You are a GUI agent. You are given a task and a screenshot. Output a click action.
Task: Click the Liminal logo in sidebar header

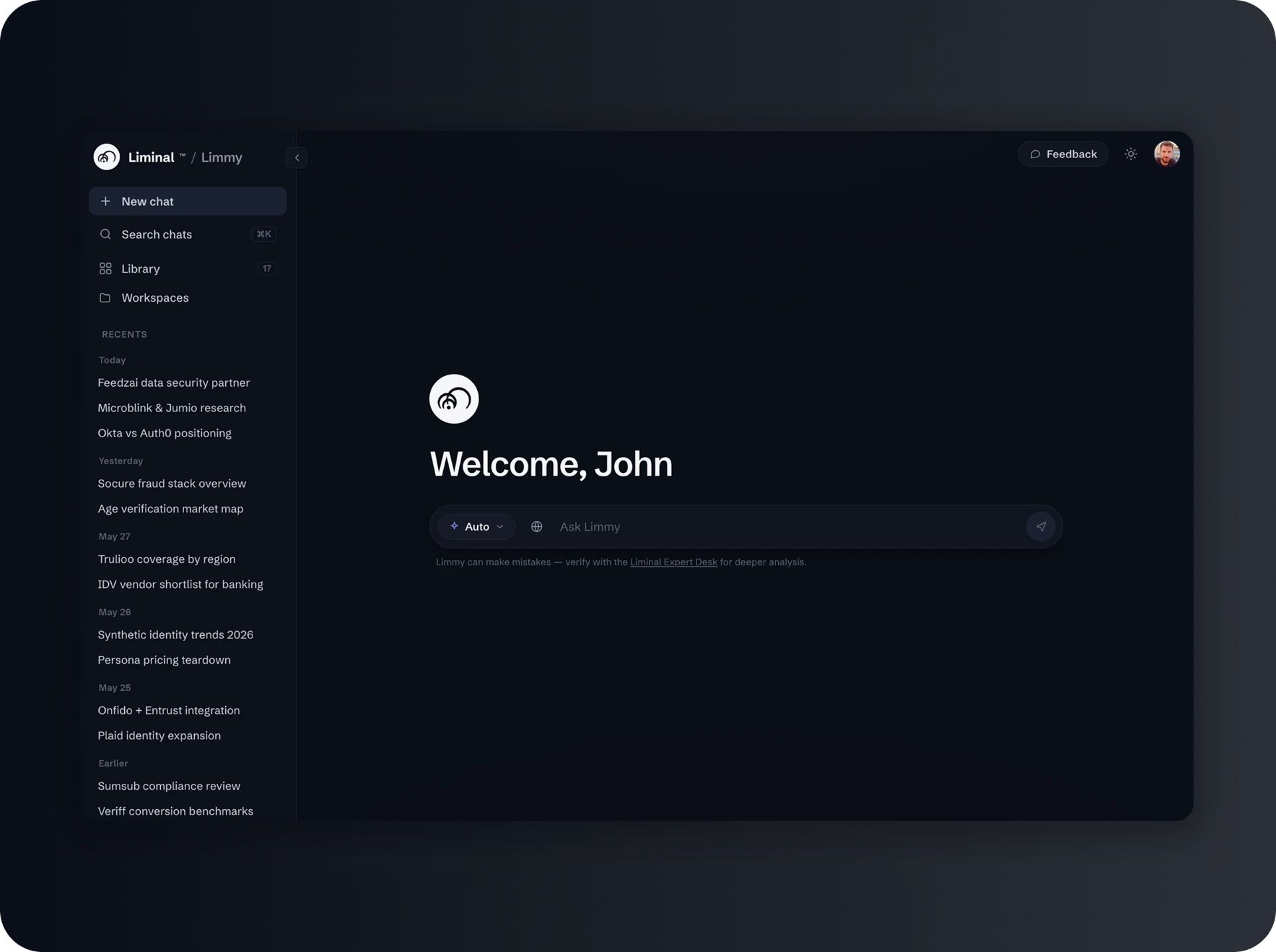pos(106,157)
